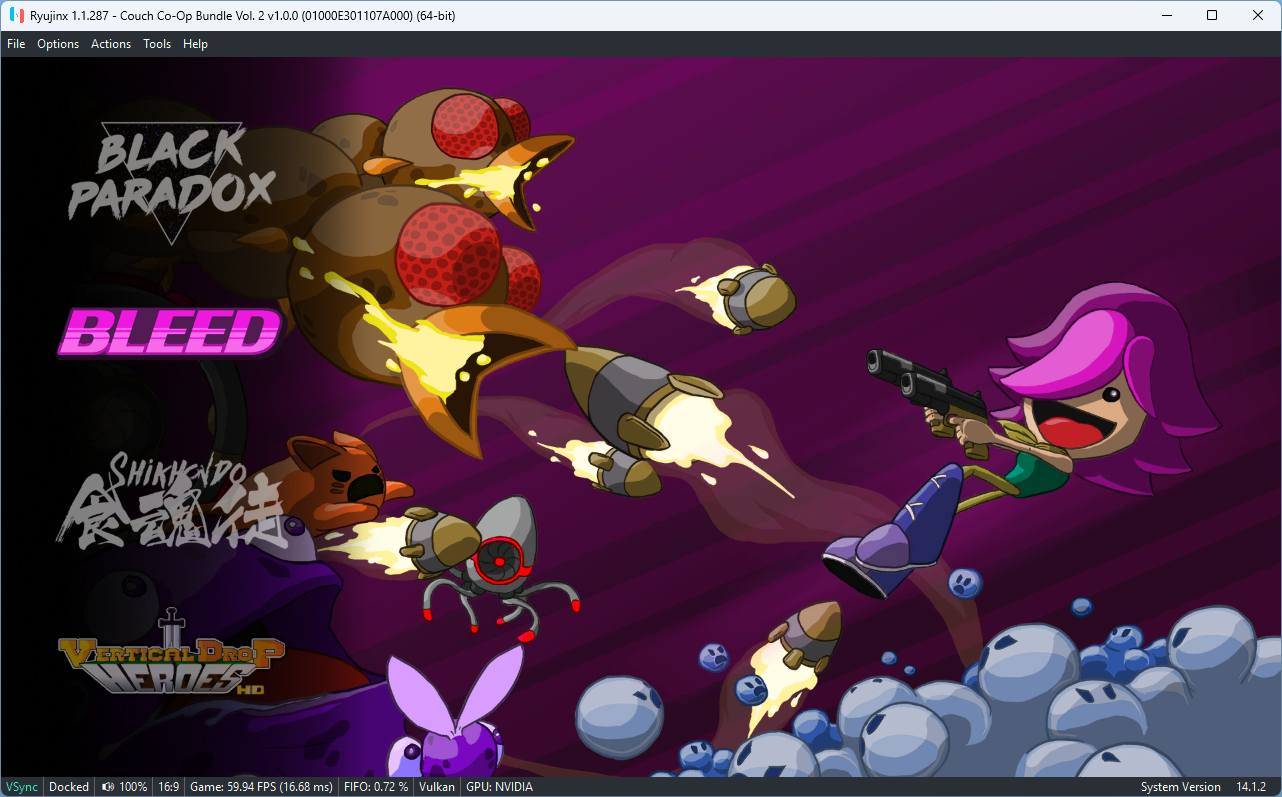
Task: Click the GPU: NVIDIA label
Action: 499,787
